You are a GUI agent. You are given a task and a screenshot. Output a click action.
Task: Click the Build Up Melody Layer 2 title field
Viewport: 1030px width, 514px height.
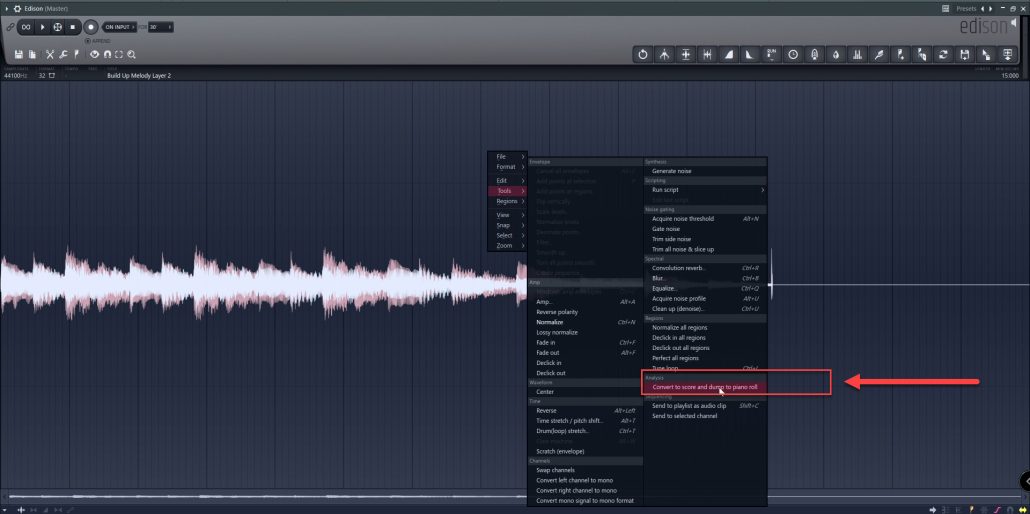tap(139, 76)
